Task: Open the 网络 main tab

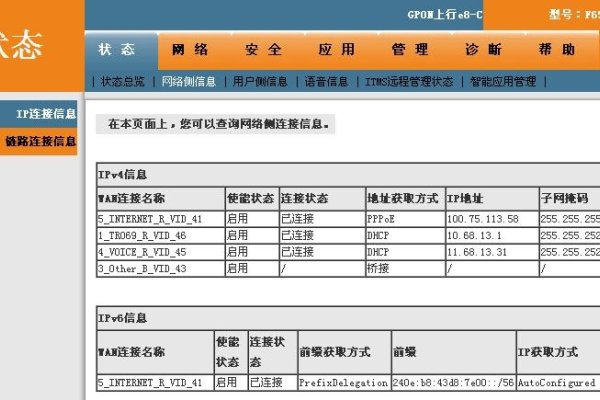Action: coord(190,50)
